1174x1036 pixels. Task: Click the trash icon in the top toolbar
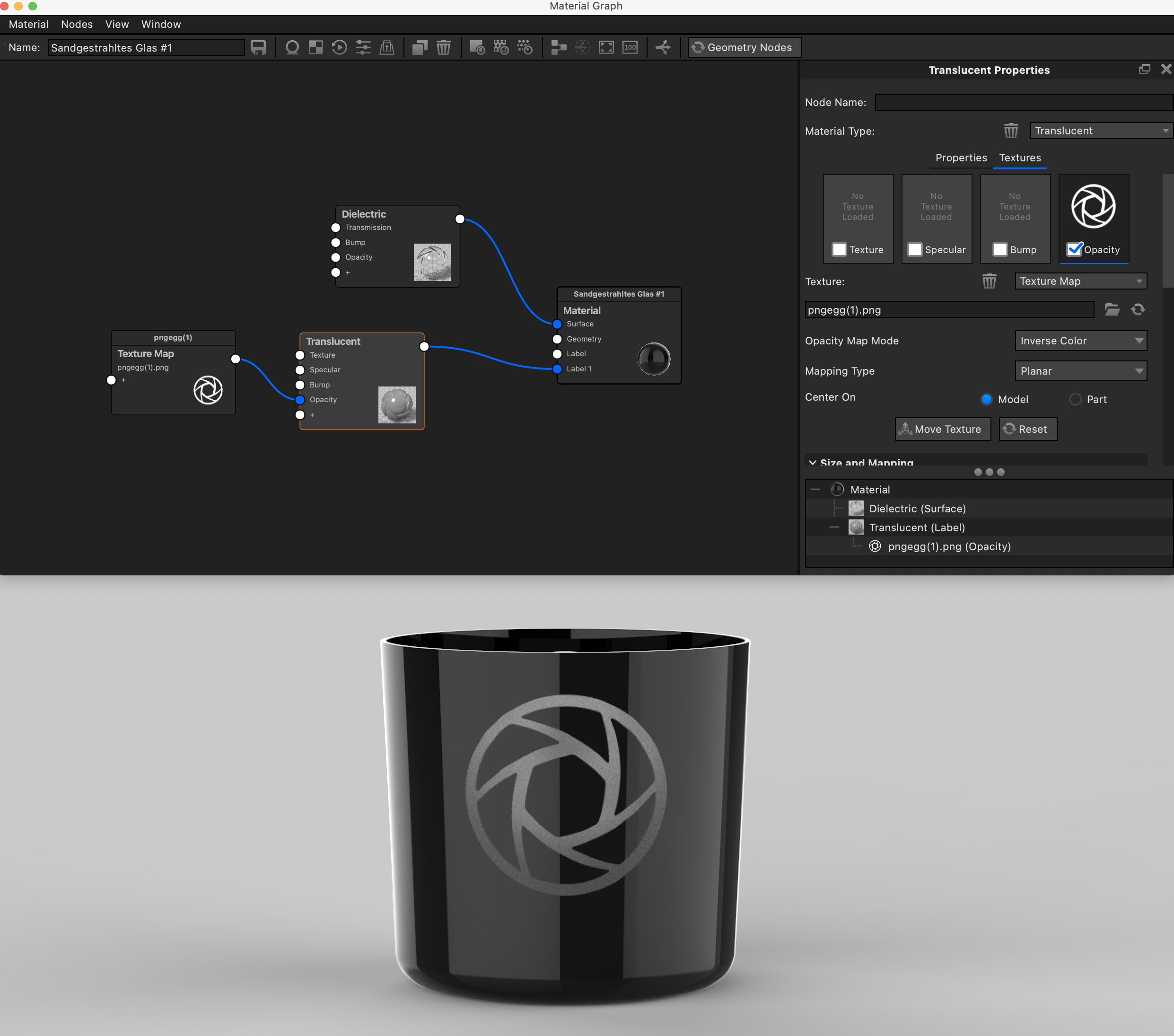click(x=443, y=47)
